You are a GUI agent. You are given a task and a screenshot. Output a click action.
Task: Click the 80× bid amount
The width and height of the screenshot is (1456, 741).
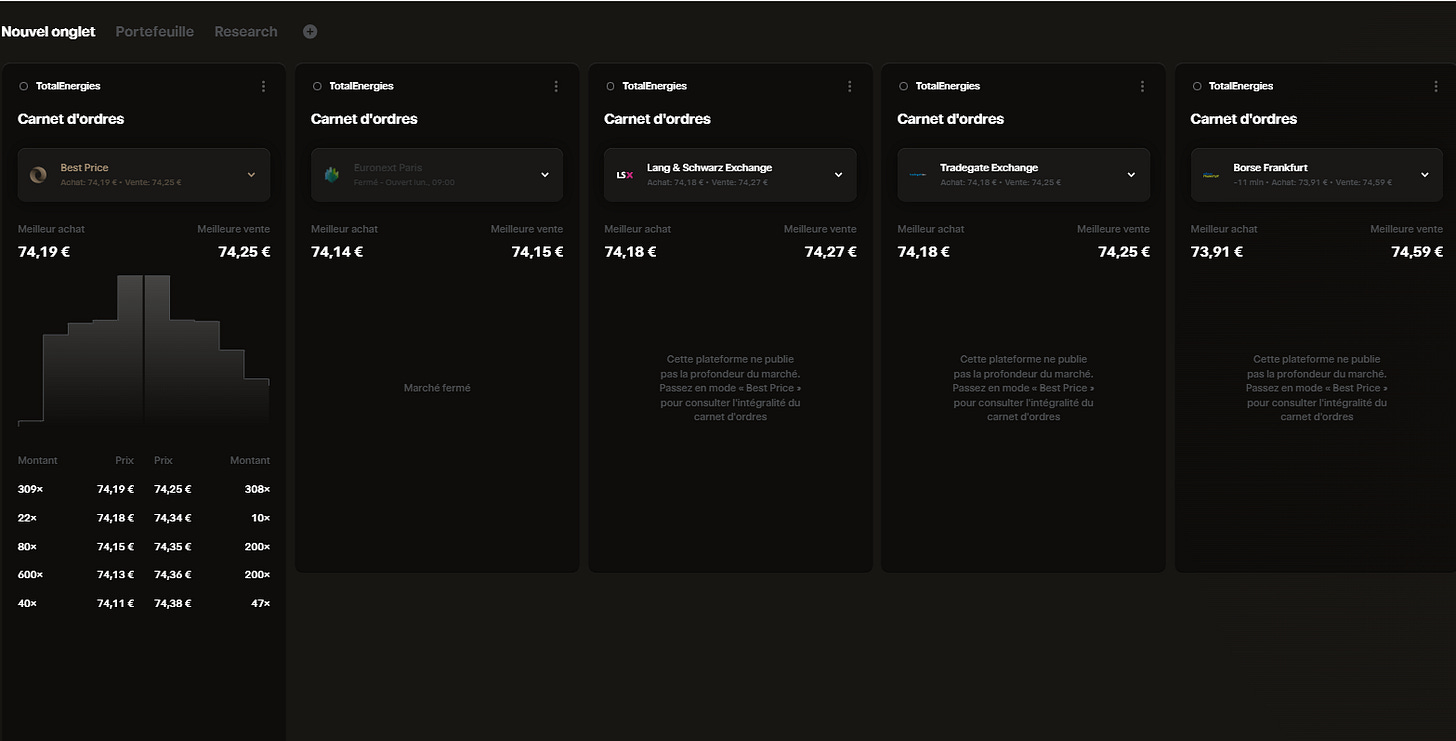click(x=27, y=547)
